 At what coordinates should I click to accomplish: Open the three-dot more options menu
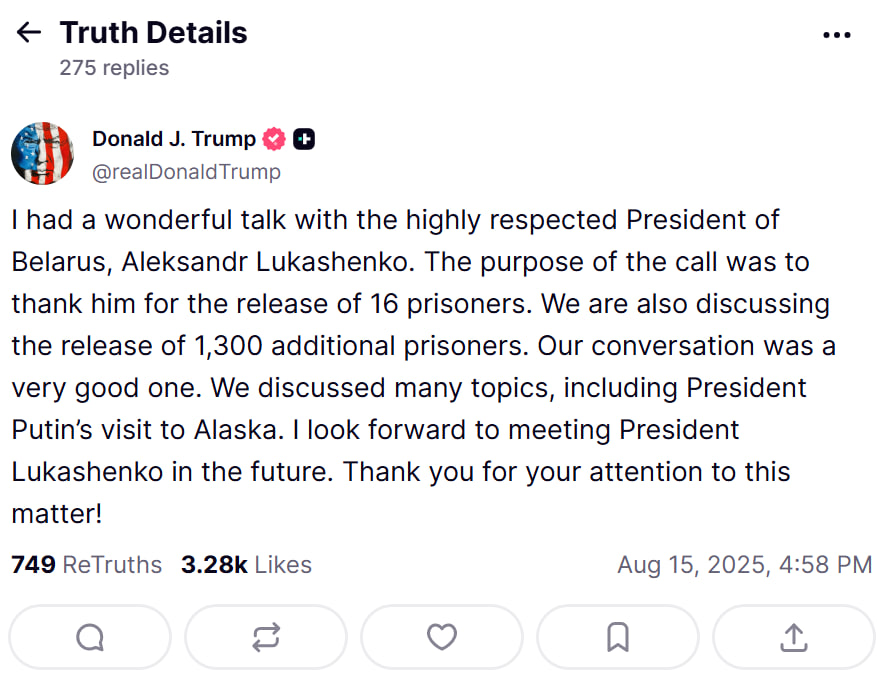click(x=836, y=34)
